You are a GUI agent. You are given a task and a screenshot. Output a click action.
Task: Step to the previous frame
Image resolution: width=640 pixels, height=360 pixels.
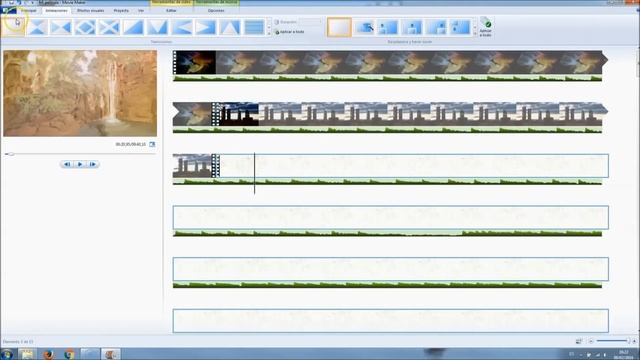67,164
